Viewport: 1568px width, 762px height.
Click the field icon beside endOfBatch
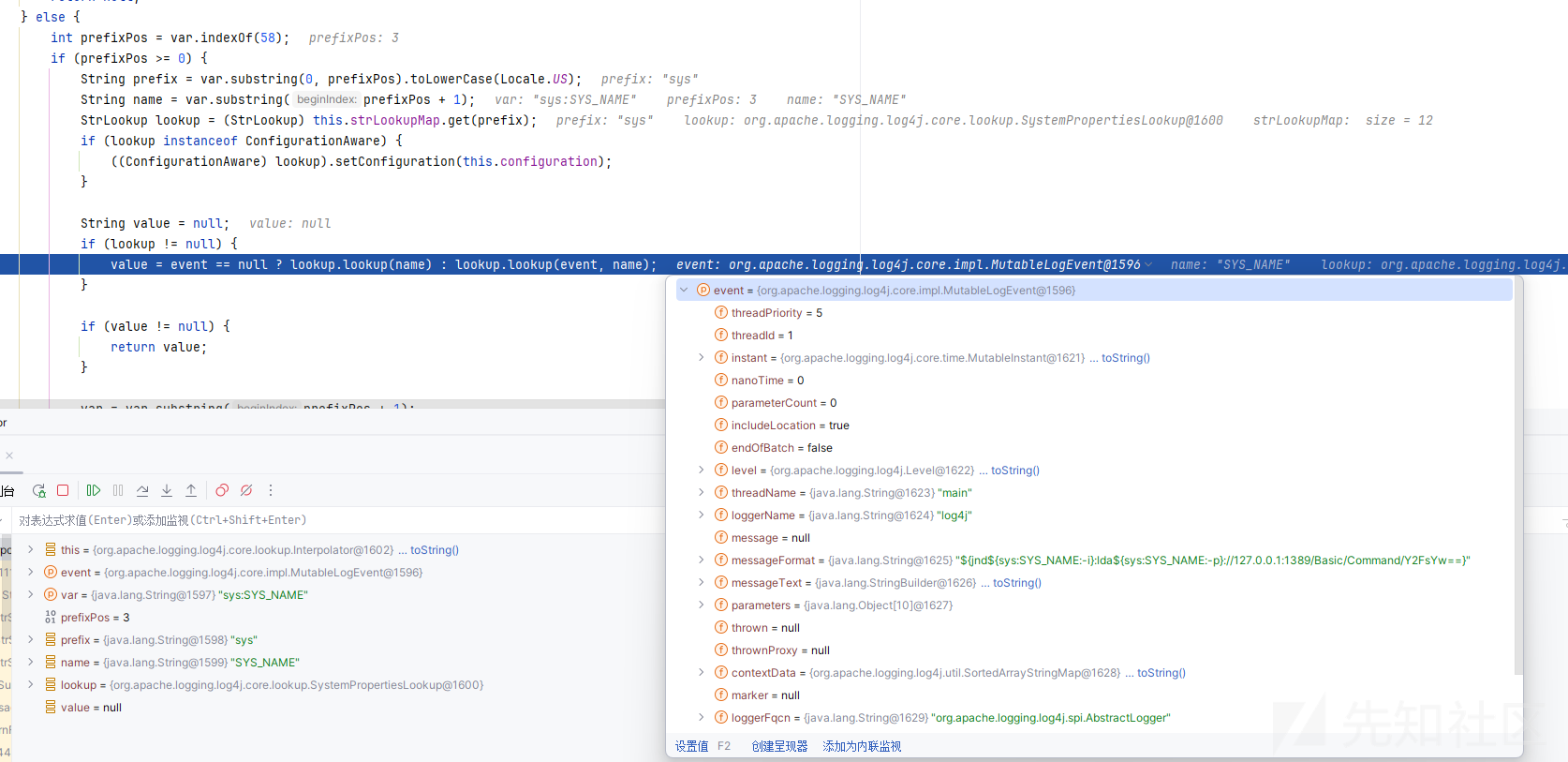click(721, 447)
